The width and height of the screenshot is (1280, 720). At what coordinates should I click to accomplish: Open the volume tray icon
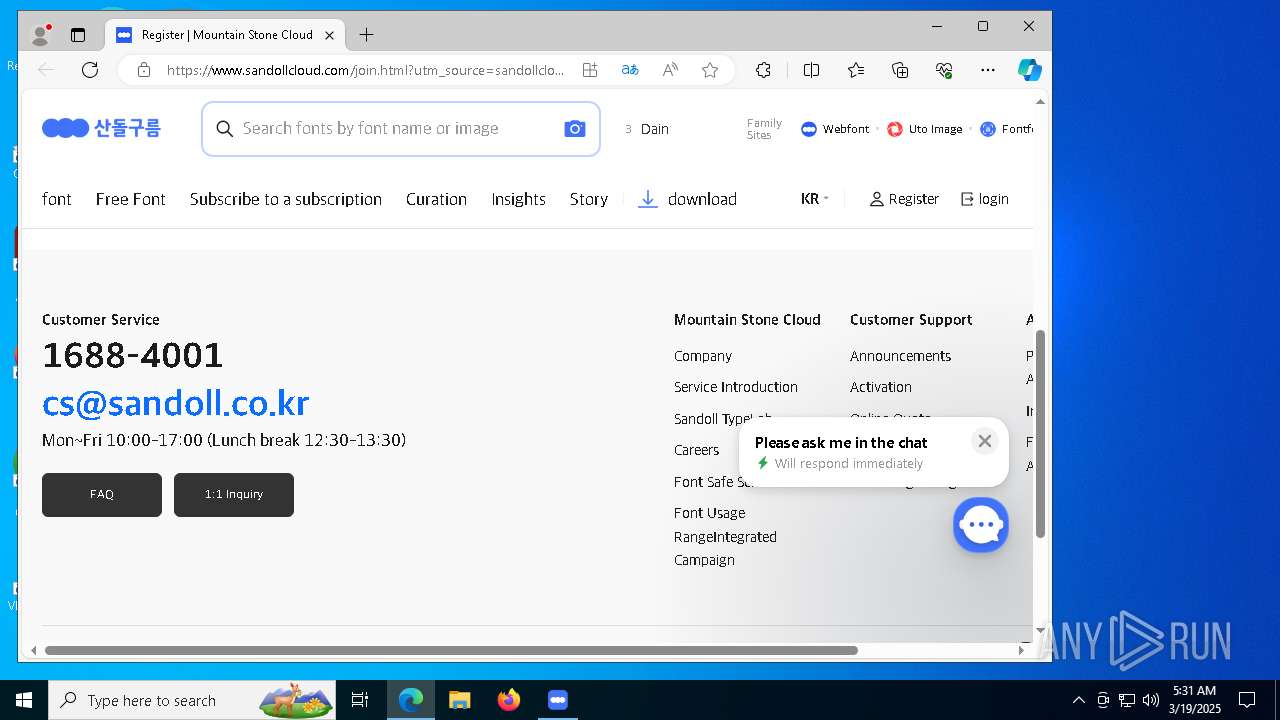click(x=1151, y=700)
